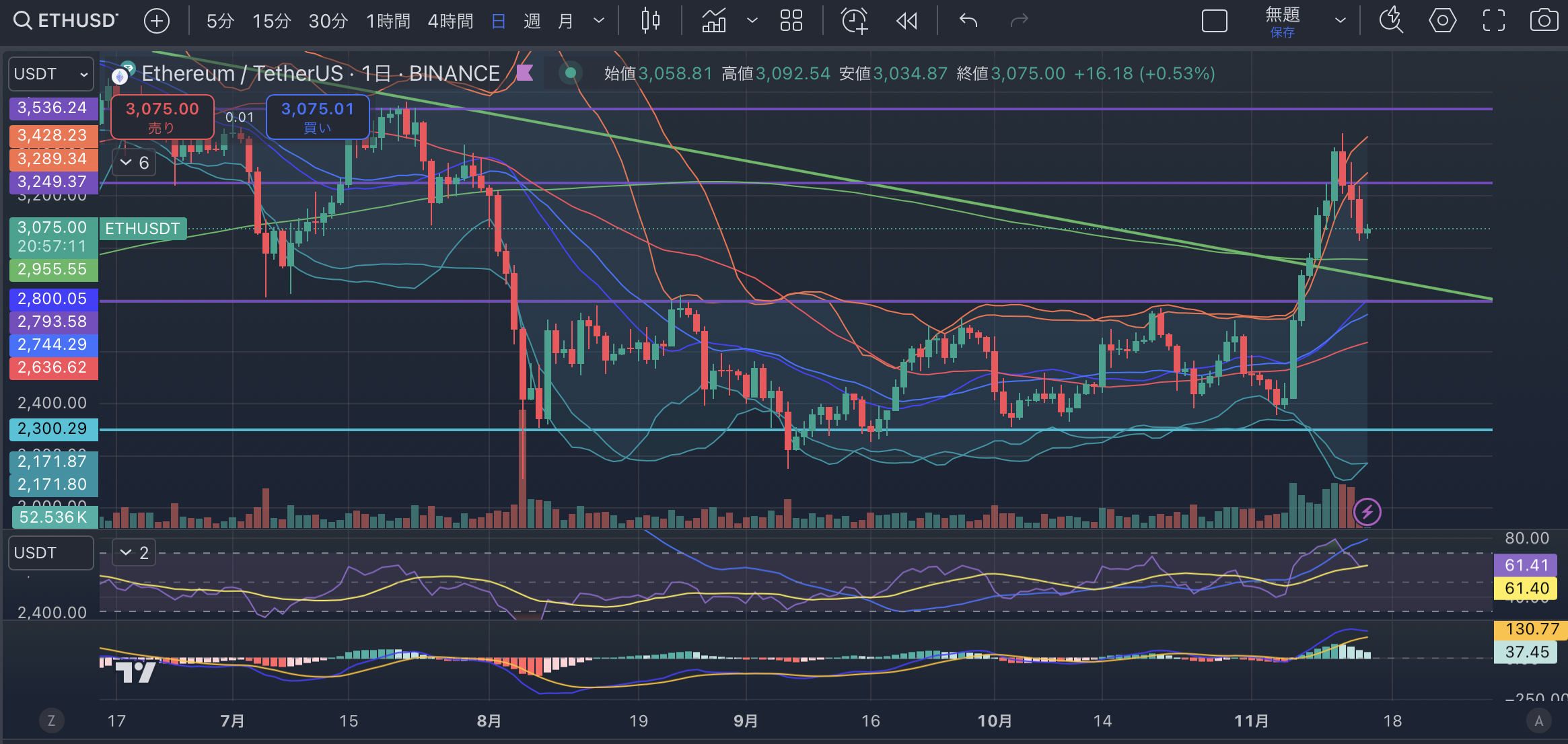Undo the last chart action
Viewport: 1568px width, 744px height.
968,21
